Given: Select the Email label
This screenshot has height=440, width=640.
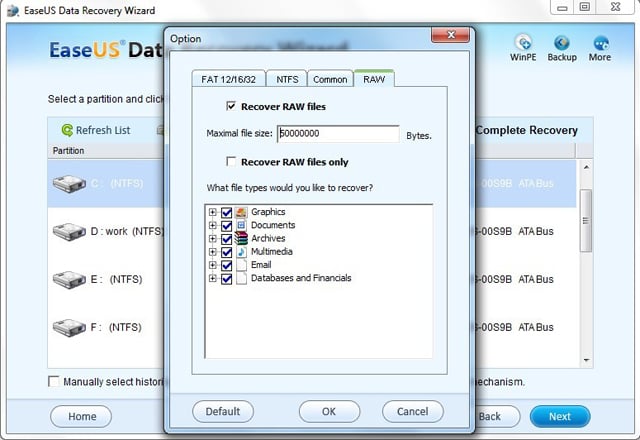Looking at the screenshot, I should click(261, 265).
